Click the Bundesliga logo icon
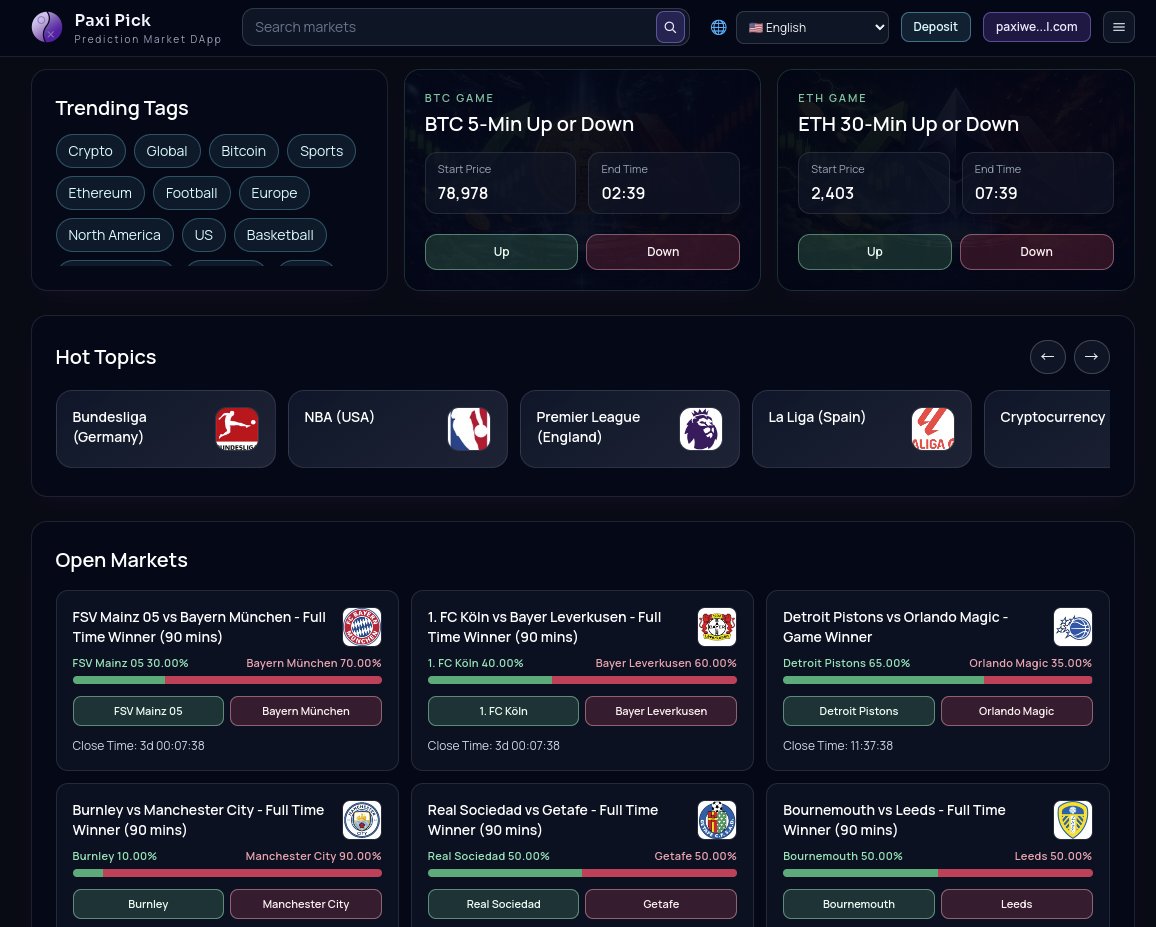Viewport: 1156px width, 927px height. [237, 428]
